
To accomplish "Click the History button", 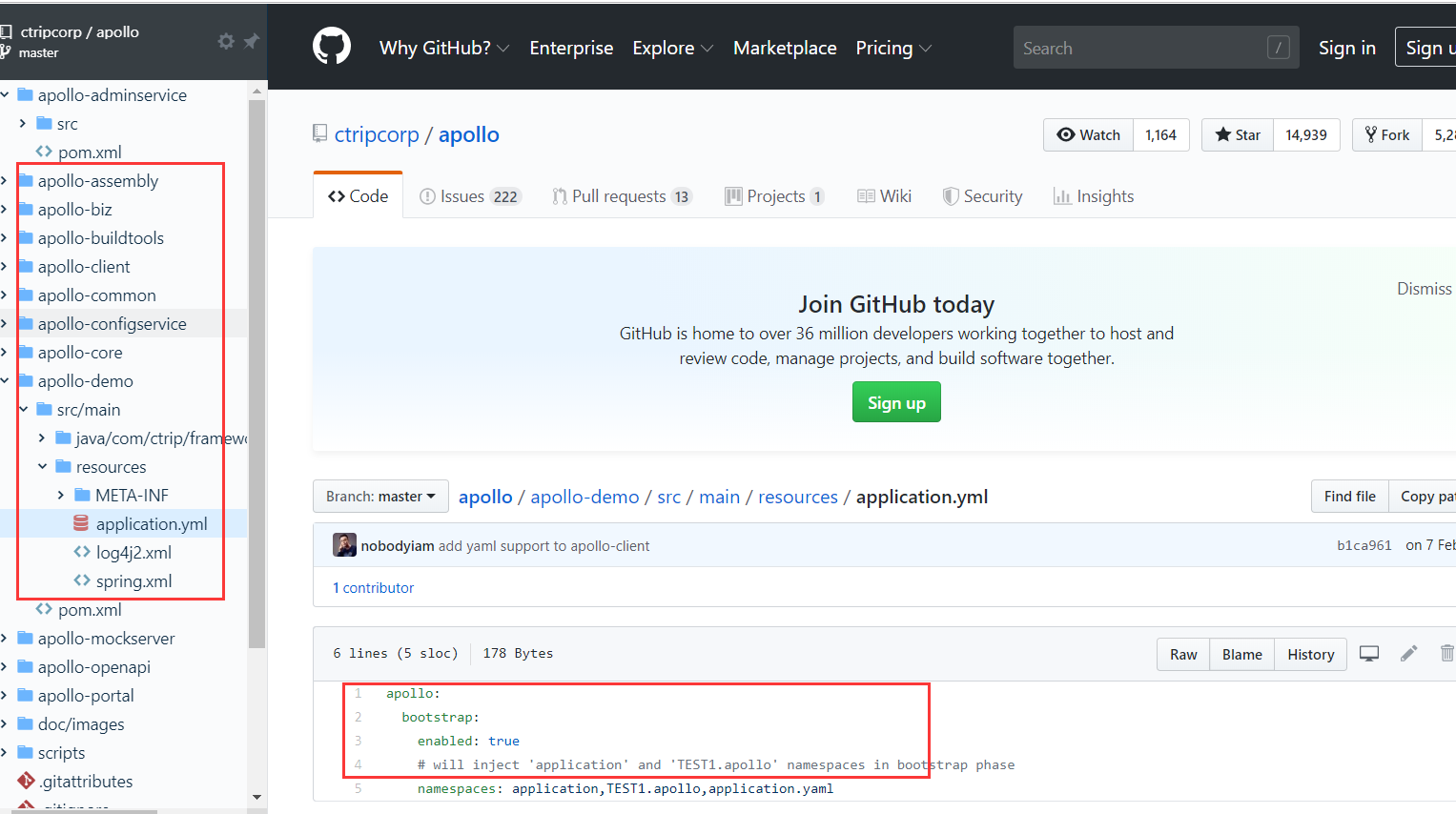I will coord(1310,654).
